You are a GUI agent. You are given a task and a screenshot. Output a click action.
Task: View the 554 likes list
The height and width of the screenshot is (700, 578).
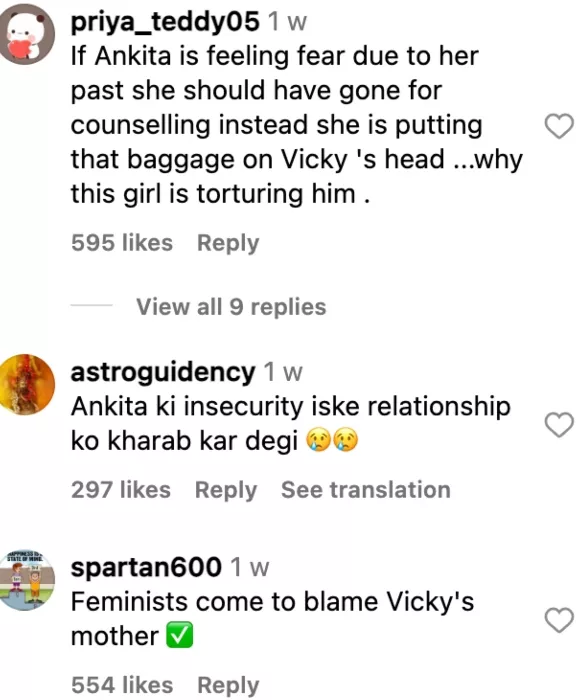122,685
